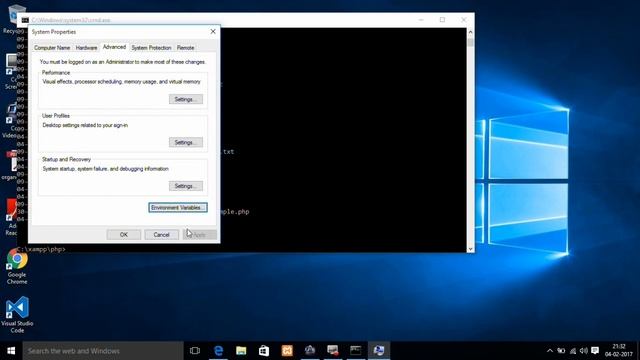The height and width of the screenshot is (360, 640).
Task: Open the Action Center notifications icon
Action: click(x=595, y=351)
